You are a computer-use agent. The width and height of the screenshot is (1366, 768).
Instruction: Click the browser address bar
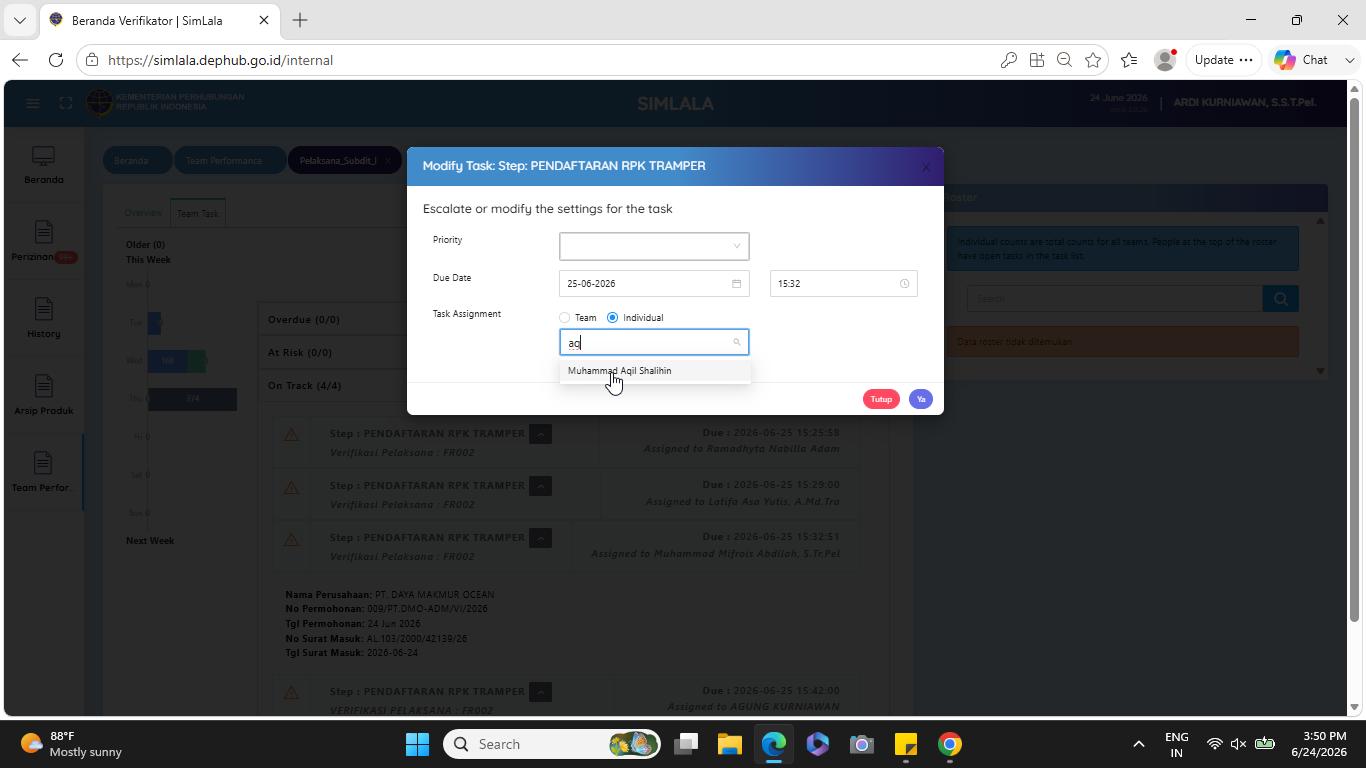coord(540,60)
